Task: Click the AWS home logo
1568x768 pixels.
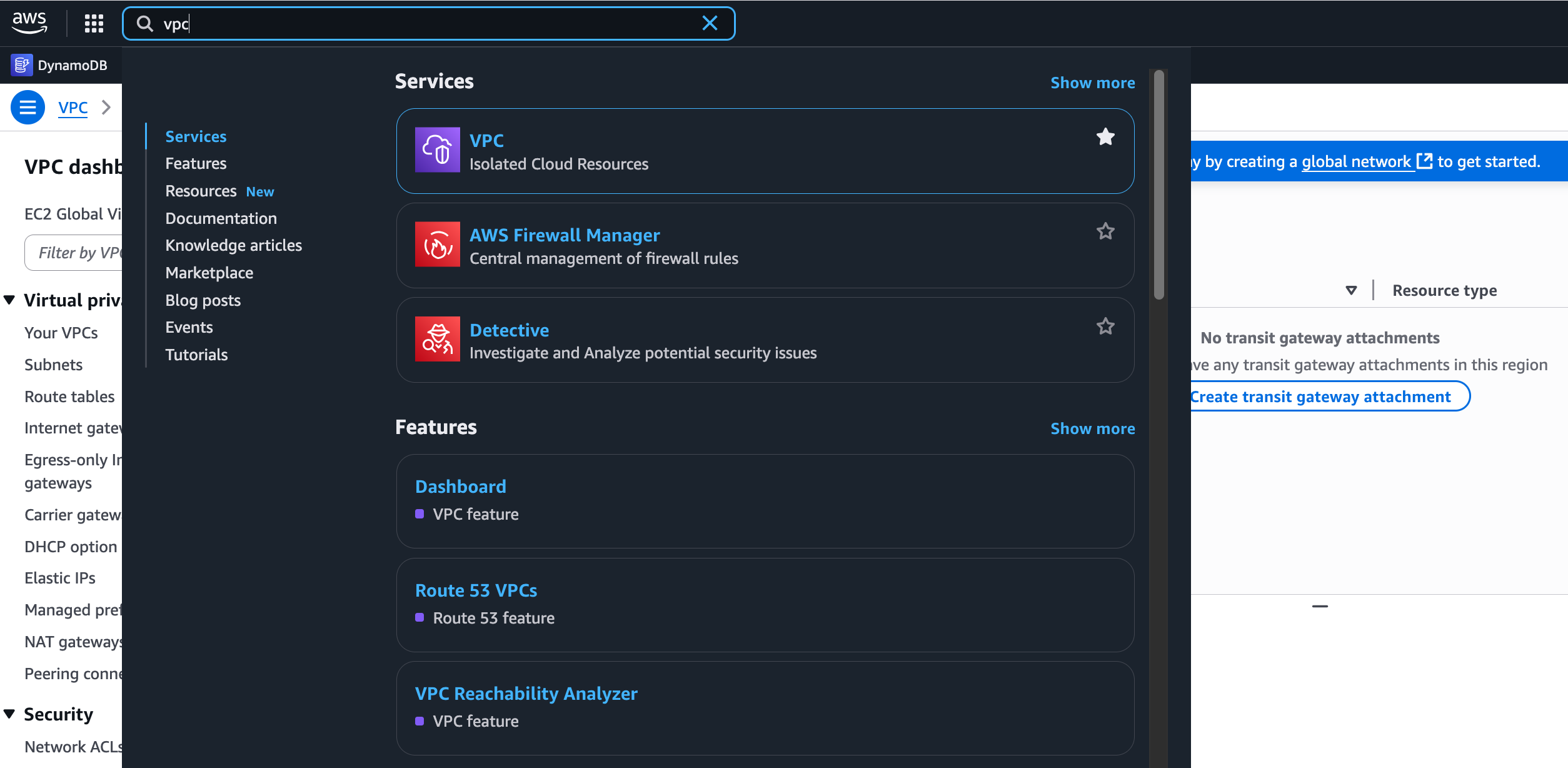Action: coord(30,23)
